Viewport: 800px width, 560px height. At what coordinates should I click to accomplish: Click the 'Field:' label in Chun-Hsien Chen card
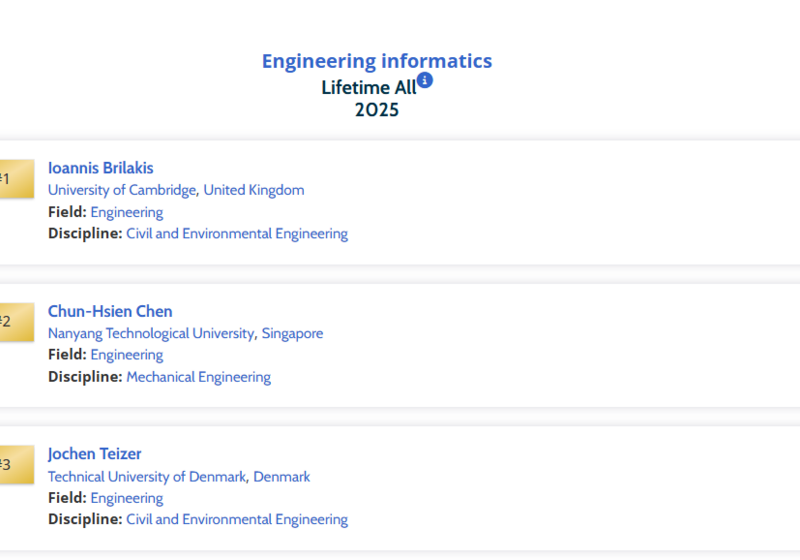point(67,354)
